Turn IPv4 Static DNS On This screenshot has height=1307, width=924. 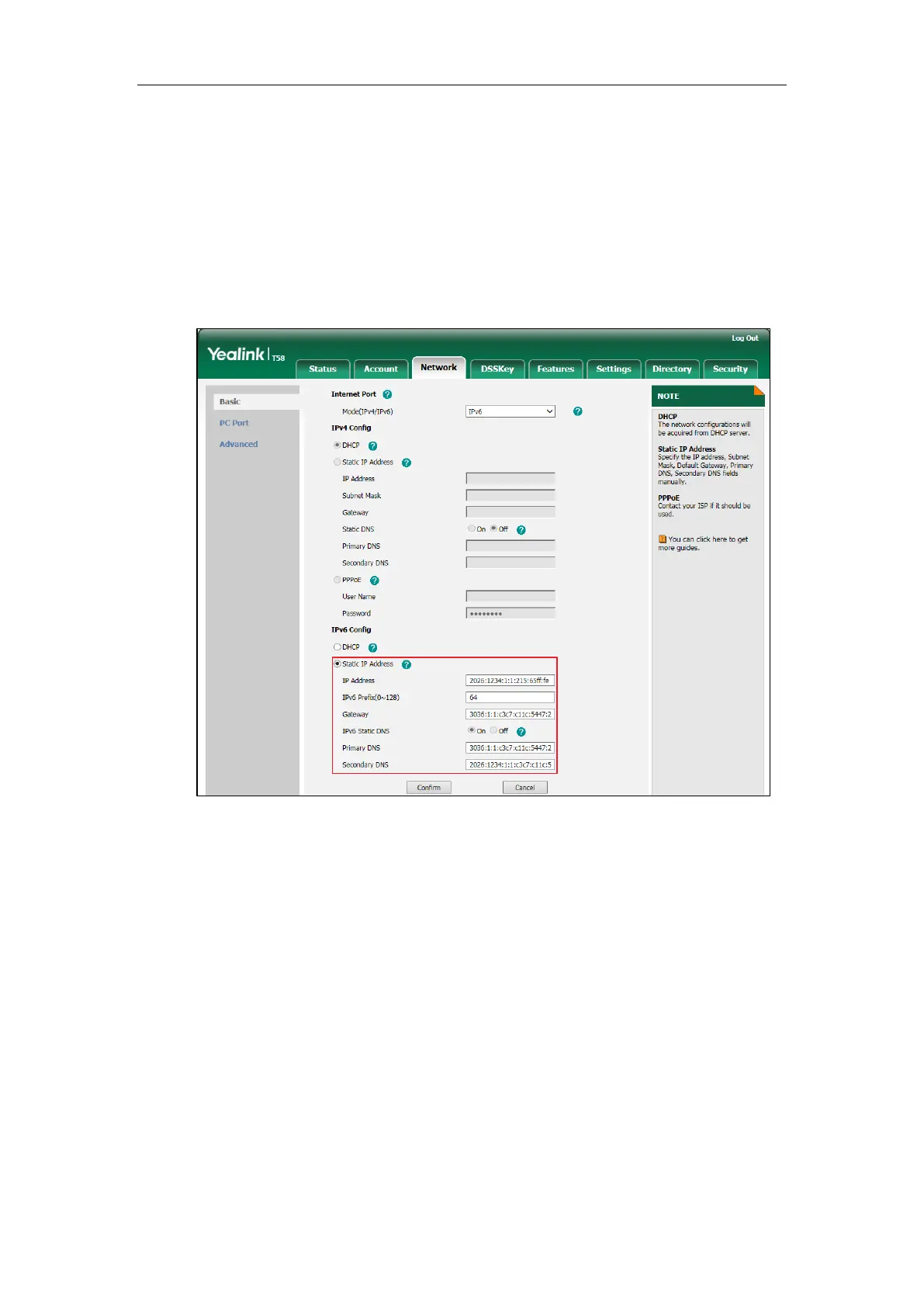pyautogui.click(x=471, y=529)
